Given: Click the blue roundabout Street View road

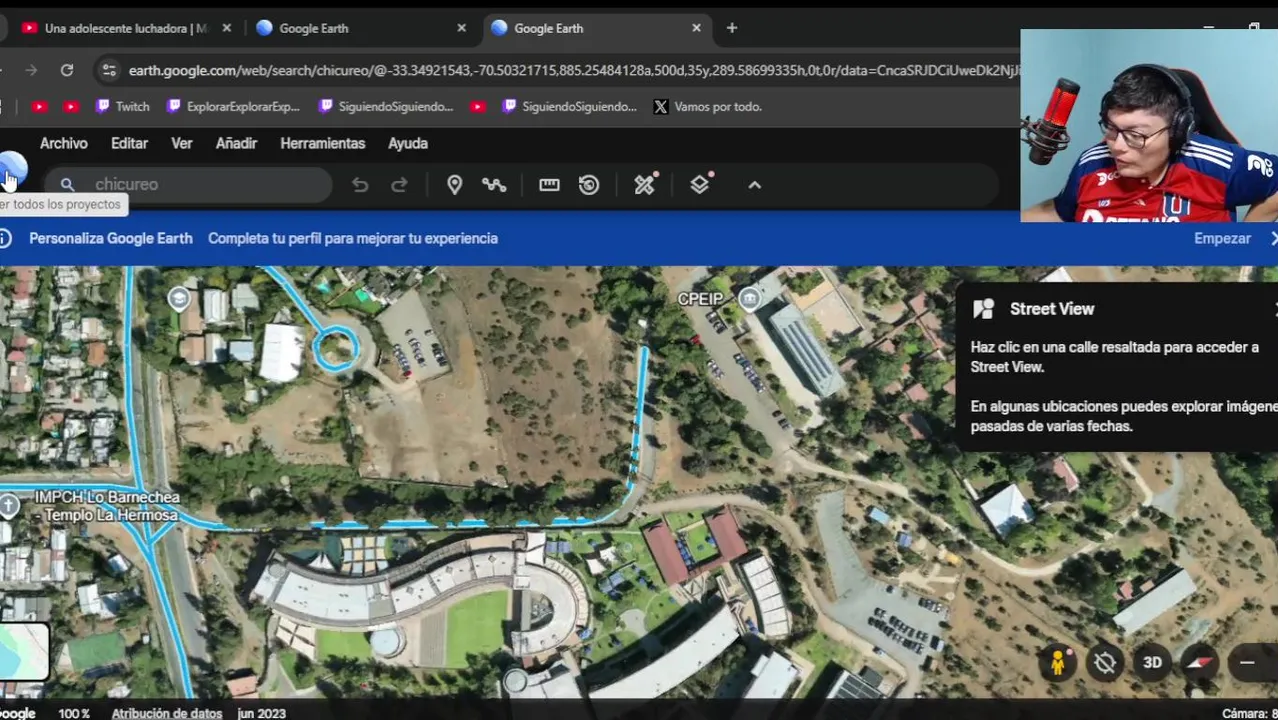Looking at the screenshot, I should click(x=335, y=349).
